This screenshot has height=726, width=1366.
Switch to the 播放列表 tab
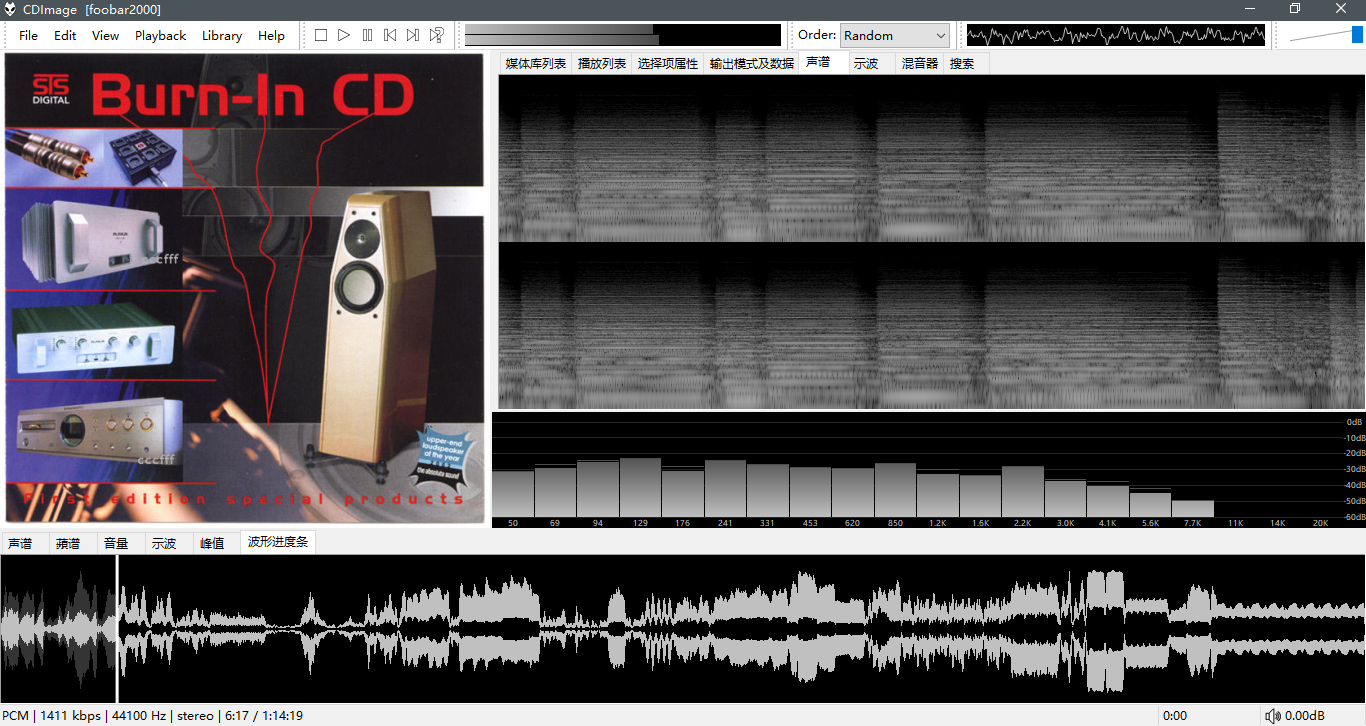click(x=602, y=63)
